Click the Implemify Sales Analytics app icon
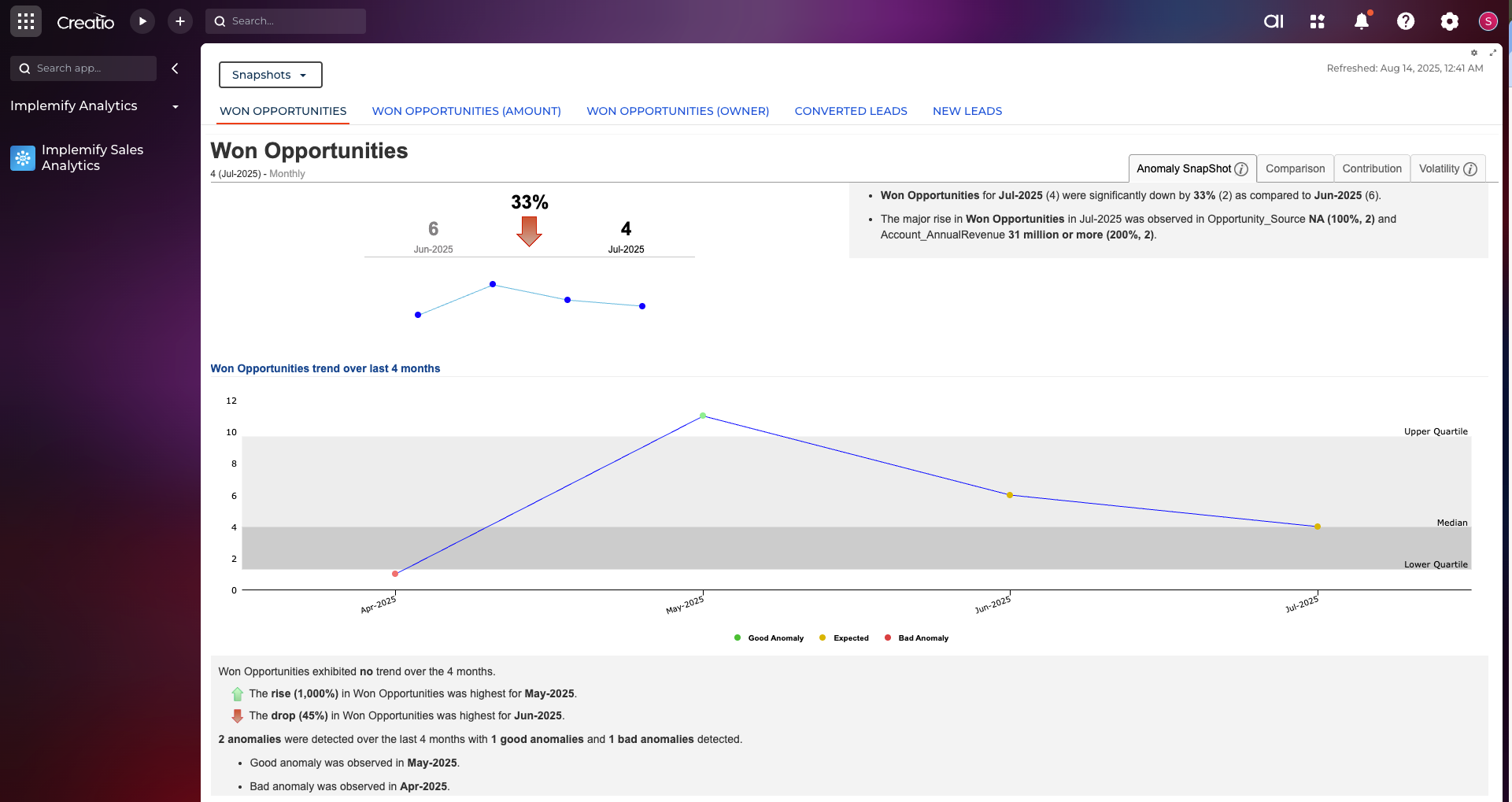Image resolution: width=1512 pixels, height=802 pixels. tap(23, 158)
